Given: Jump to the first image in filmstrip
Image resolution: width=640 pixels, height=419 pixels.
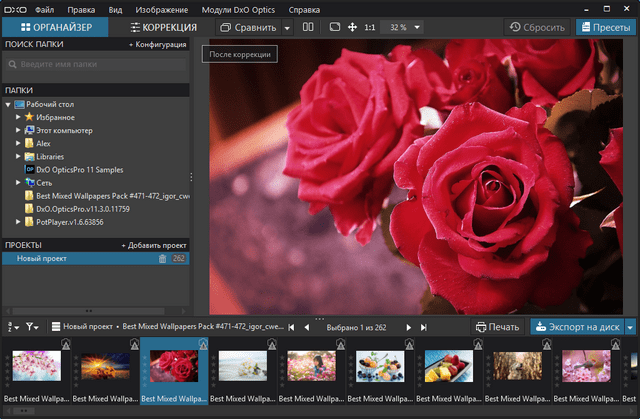Looking at the screenshot, I should pos(292,327).
